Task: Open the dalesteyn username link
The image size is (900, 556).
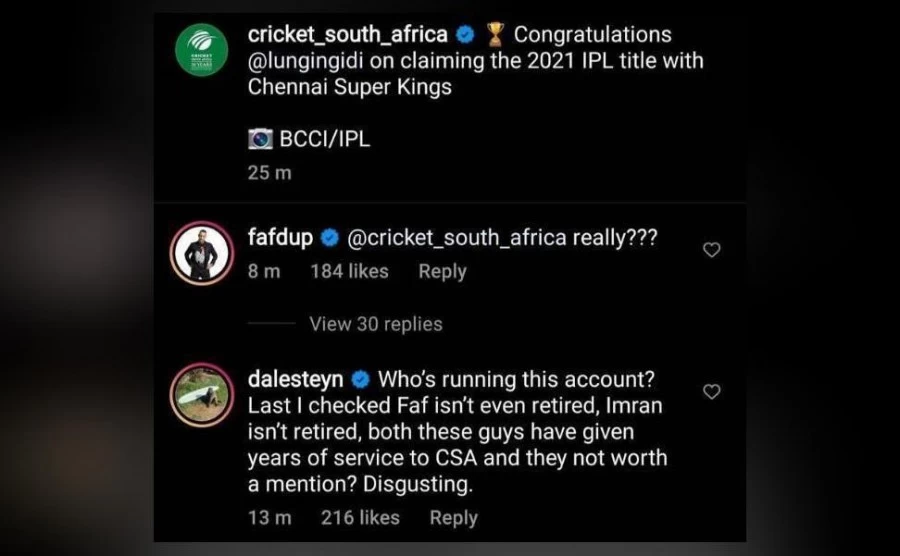Action: point(296,381)
